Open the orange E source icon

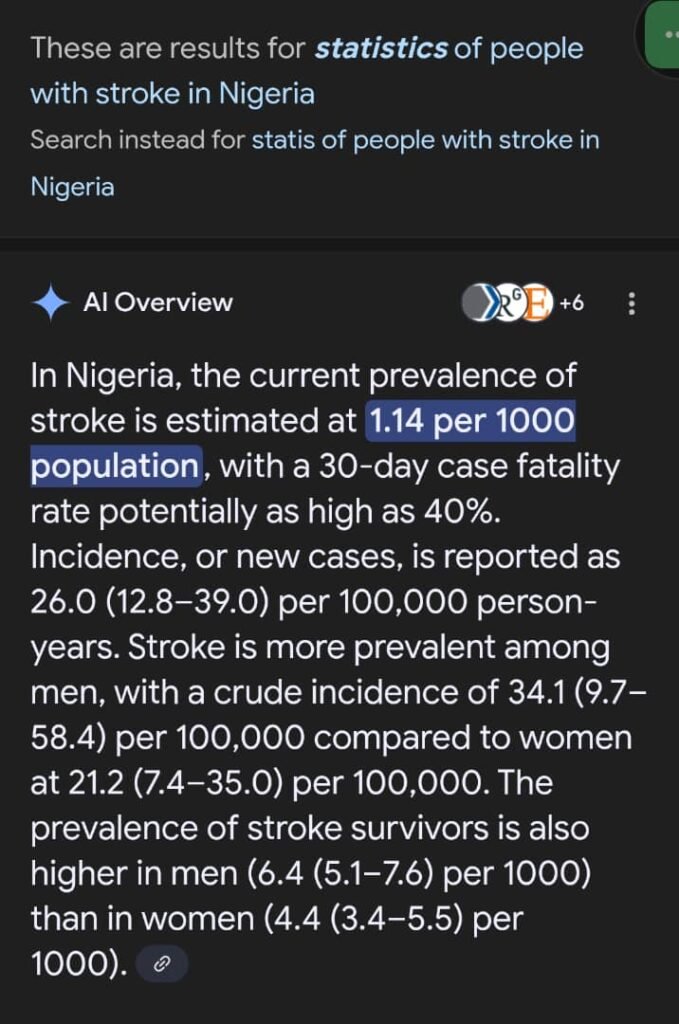pos(537,303)
